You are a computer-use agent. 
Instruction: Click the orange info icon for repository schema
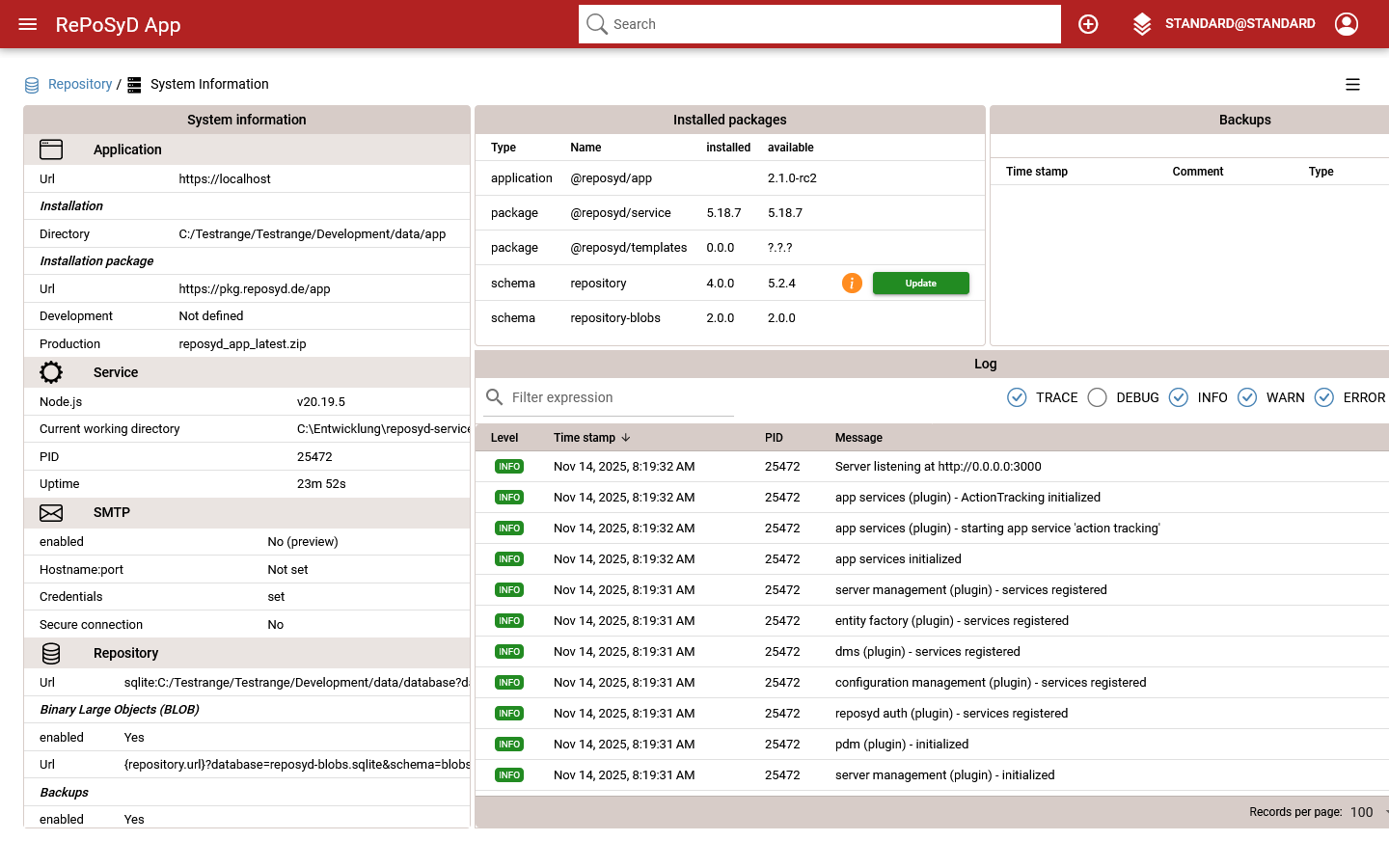click(x=852, y=283)
